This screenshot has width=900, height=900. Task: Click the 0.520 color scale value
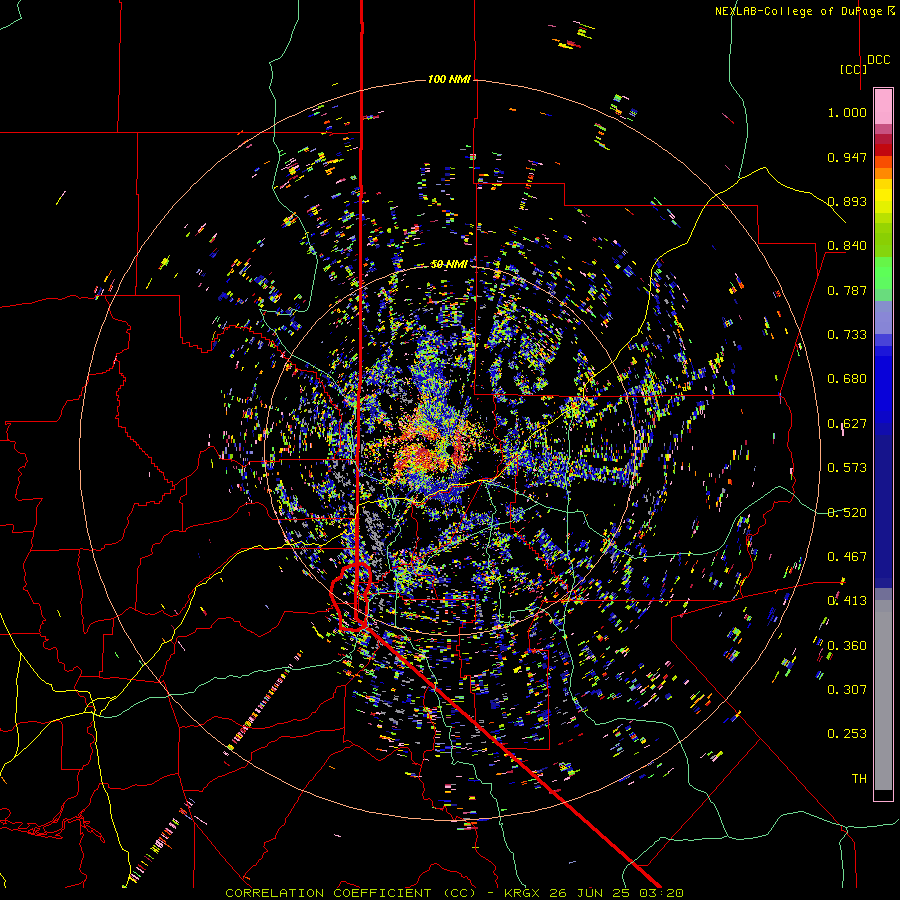pos(847,513)
